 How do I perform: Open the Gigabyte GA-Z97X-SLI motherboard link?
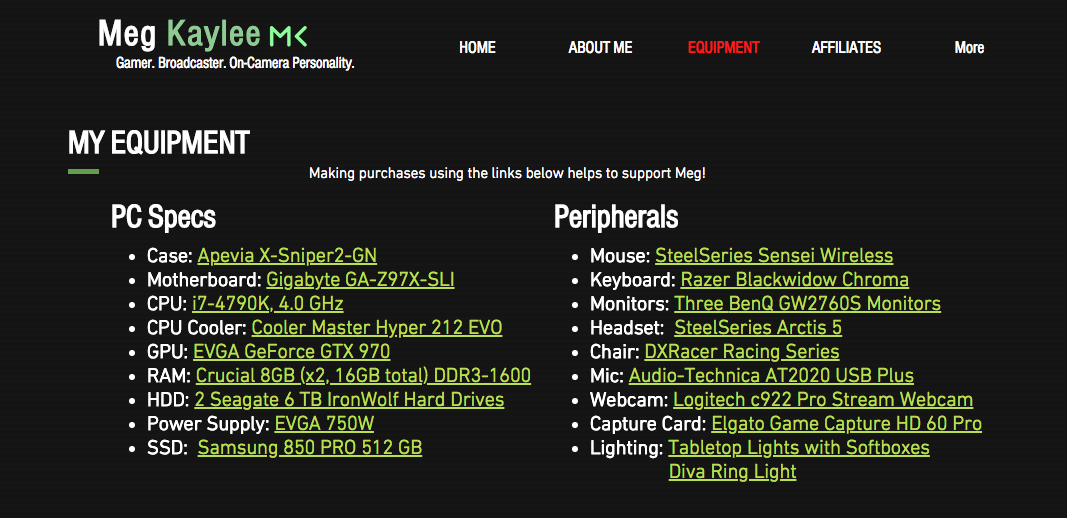pos(360,280)
